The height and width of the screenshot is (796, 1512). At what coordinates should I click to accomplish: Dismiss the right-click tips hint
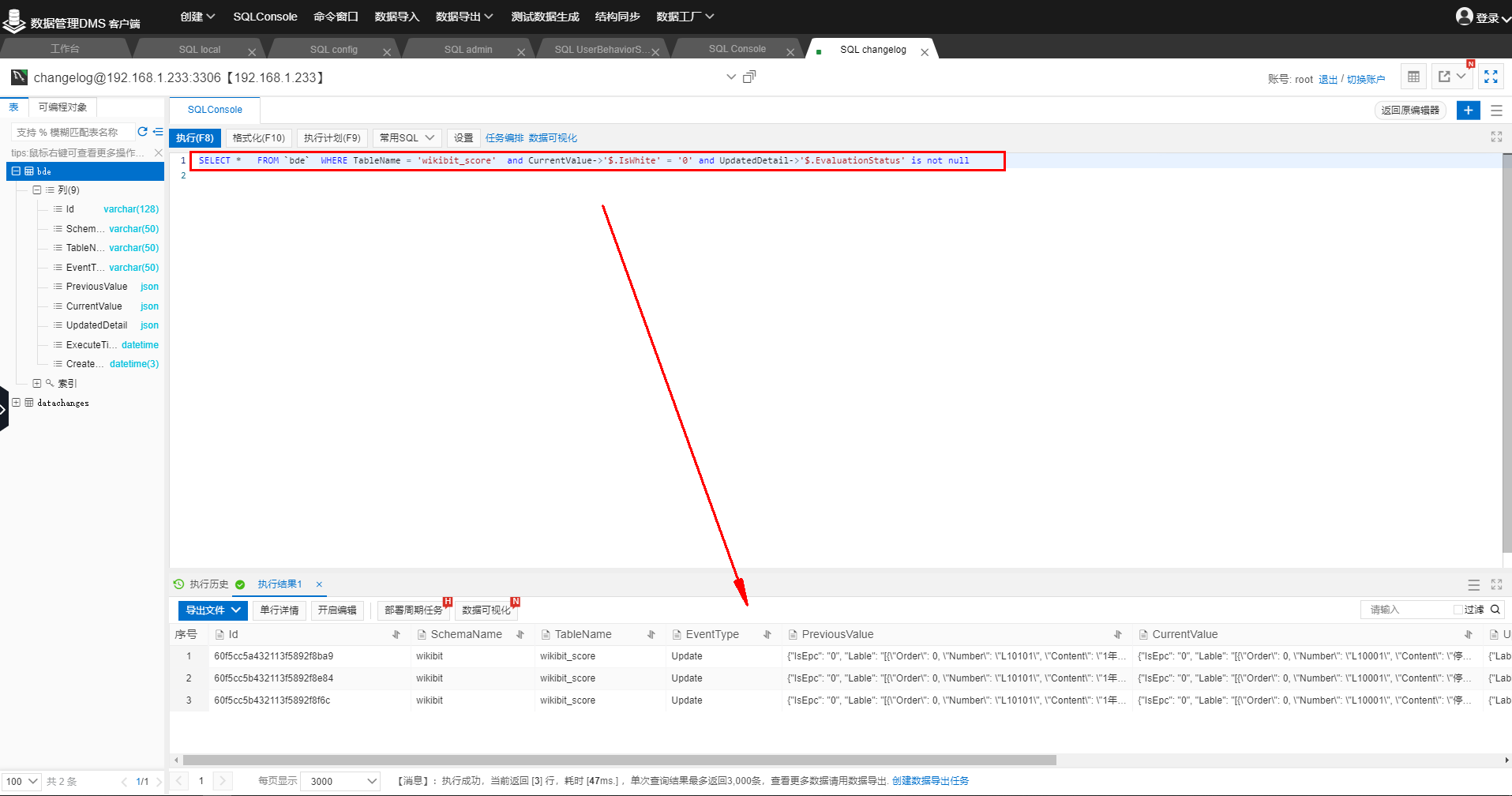158,152
